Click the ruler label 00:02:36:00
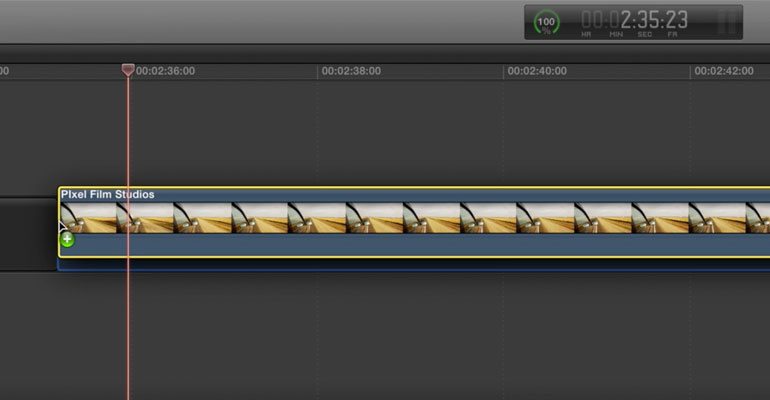 click(165, 71)
